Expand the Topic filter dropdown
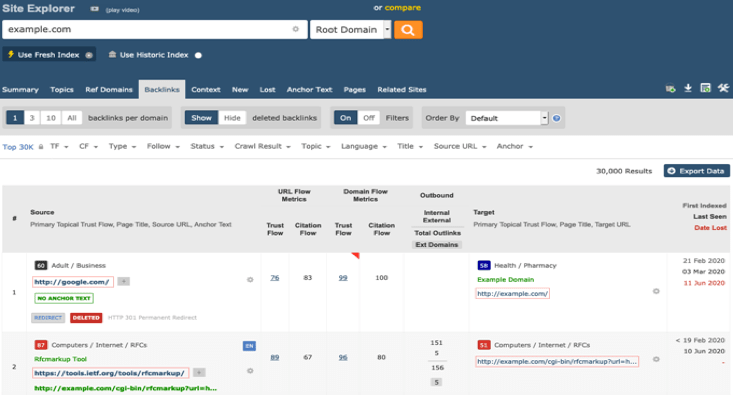733x395 pixels. (x=316, y=146)
